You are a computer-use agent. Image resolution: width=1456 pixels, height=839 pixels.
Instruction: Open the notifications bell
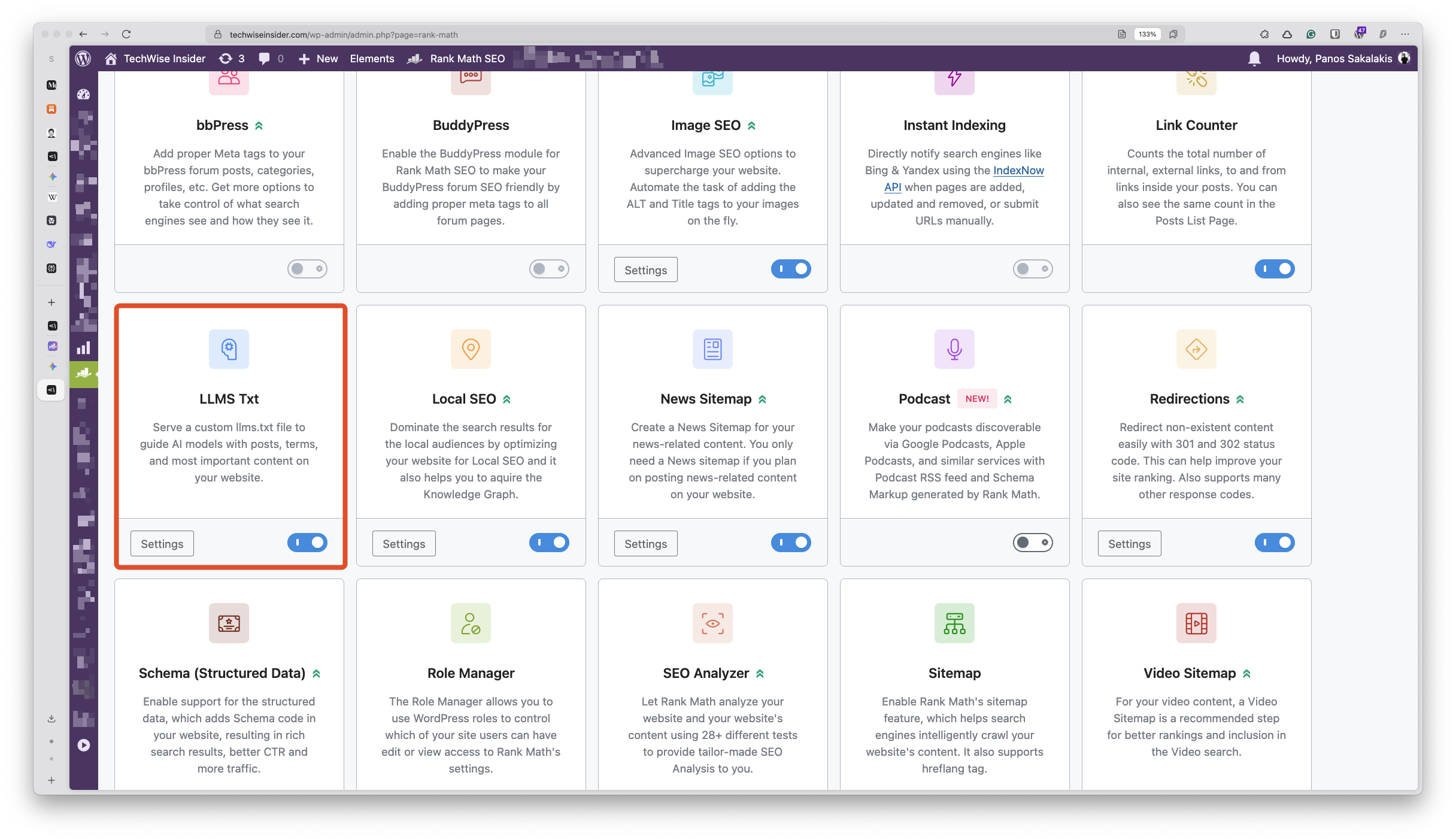click(x=1254, y=58)
